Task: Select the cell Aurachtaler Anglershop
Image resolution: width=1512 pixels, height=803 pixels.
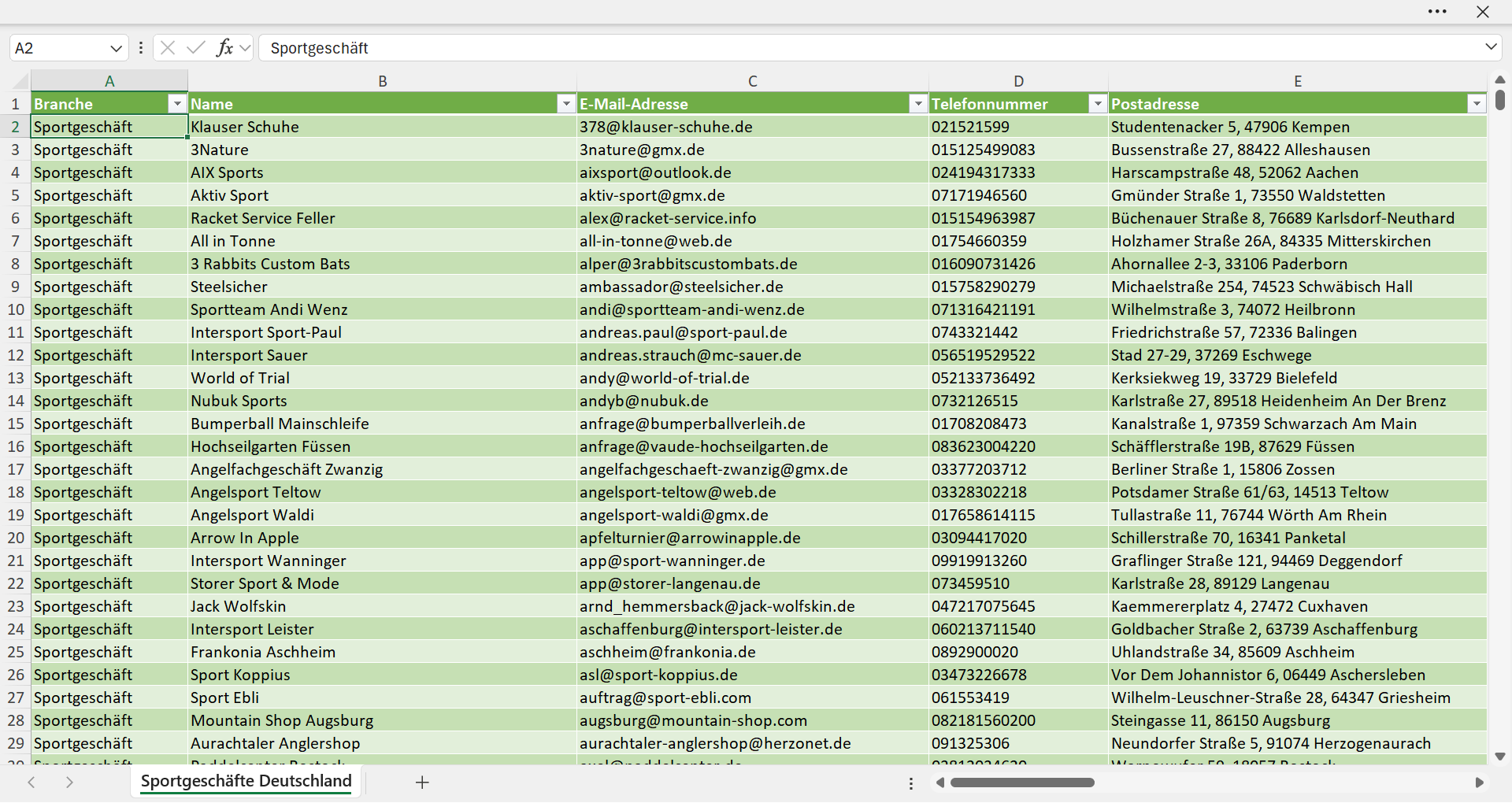Action: coord(382,743)
